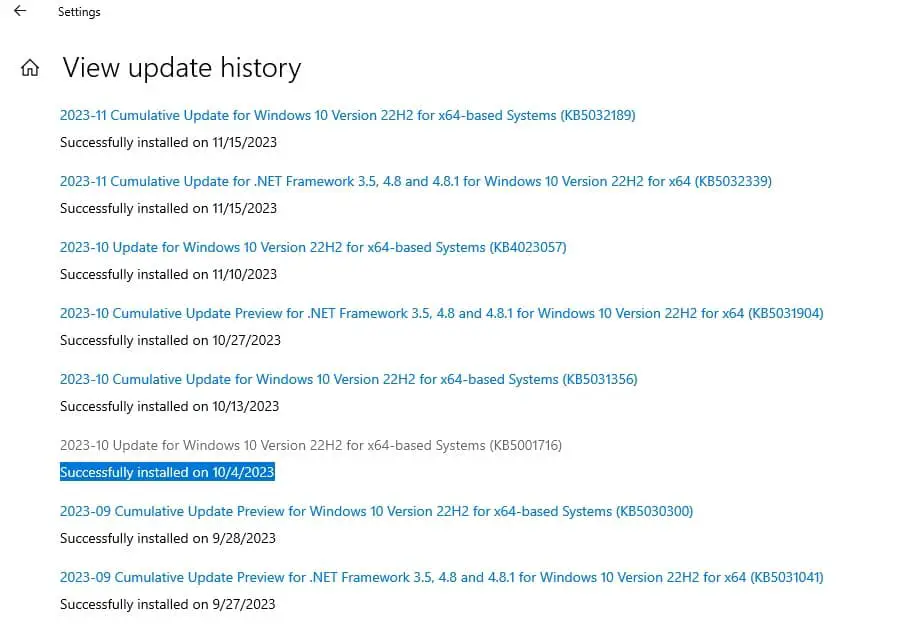The image size is (914, 624).
Task: Open KB5030300 cumulative update preview link
Action: (x=376, y=512)
